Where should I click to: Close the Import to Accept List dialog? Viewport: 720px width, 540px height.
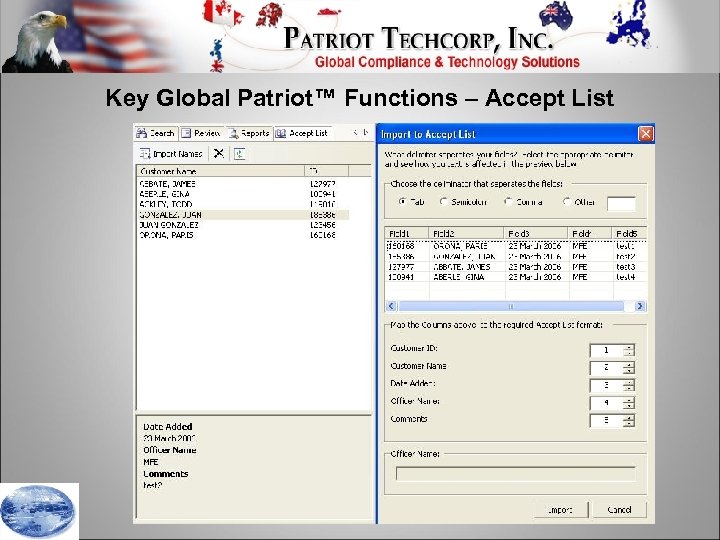[646, 134]
